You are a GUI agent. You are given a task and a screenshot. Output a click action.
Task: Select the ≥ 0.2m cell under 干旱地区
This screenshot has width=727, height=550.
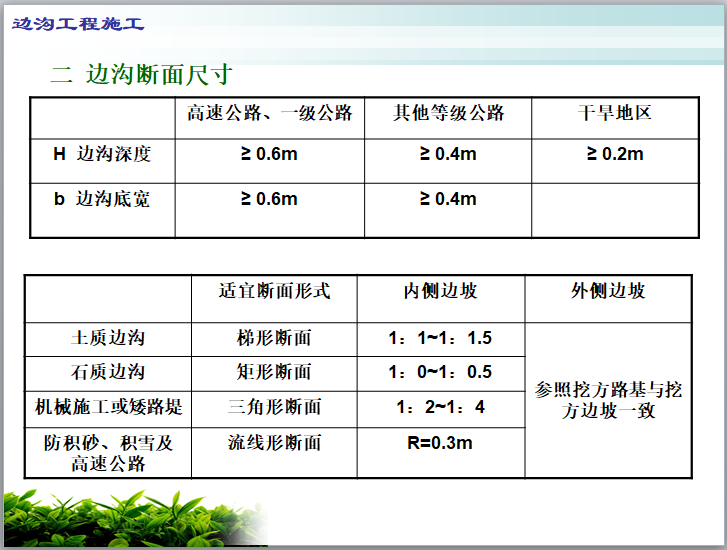tap(615, 154)
